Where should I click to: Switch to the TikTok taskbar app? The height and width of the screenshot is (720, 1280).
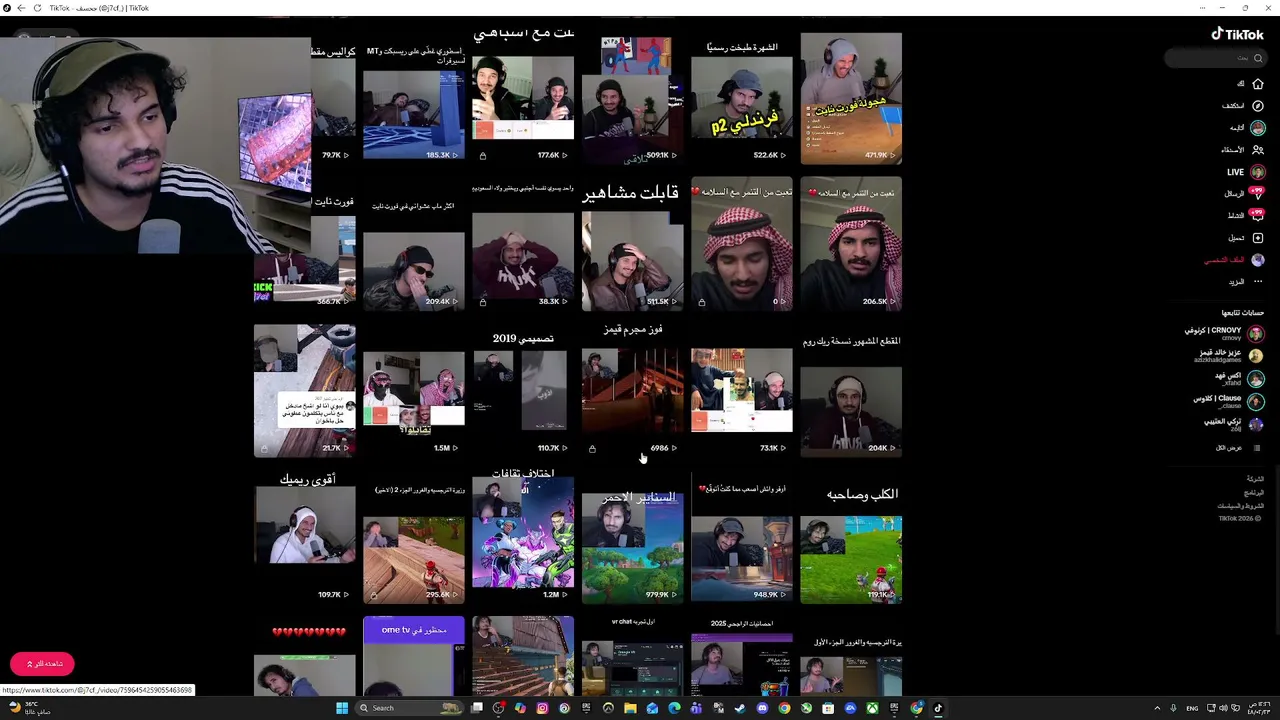click(x=938, y=708)
